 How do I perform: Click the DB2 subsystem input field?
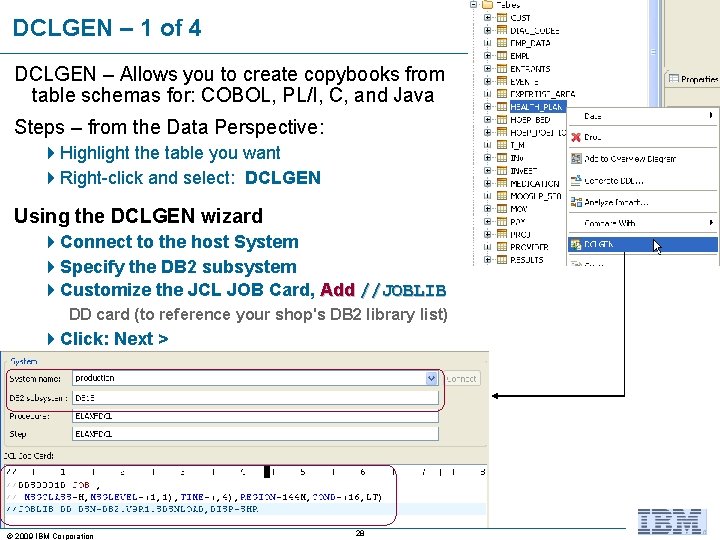pyautogui.click(x=255, y=398)
